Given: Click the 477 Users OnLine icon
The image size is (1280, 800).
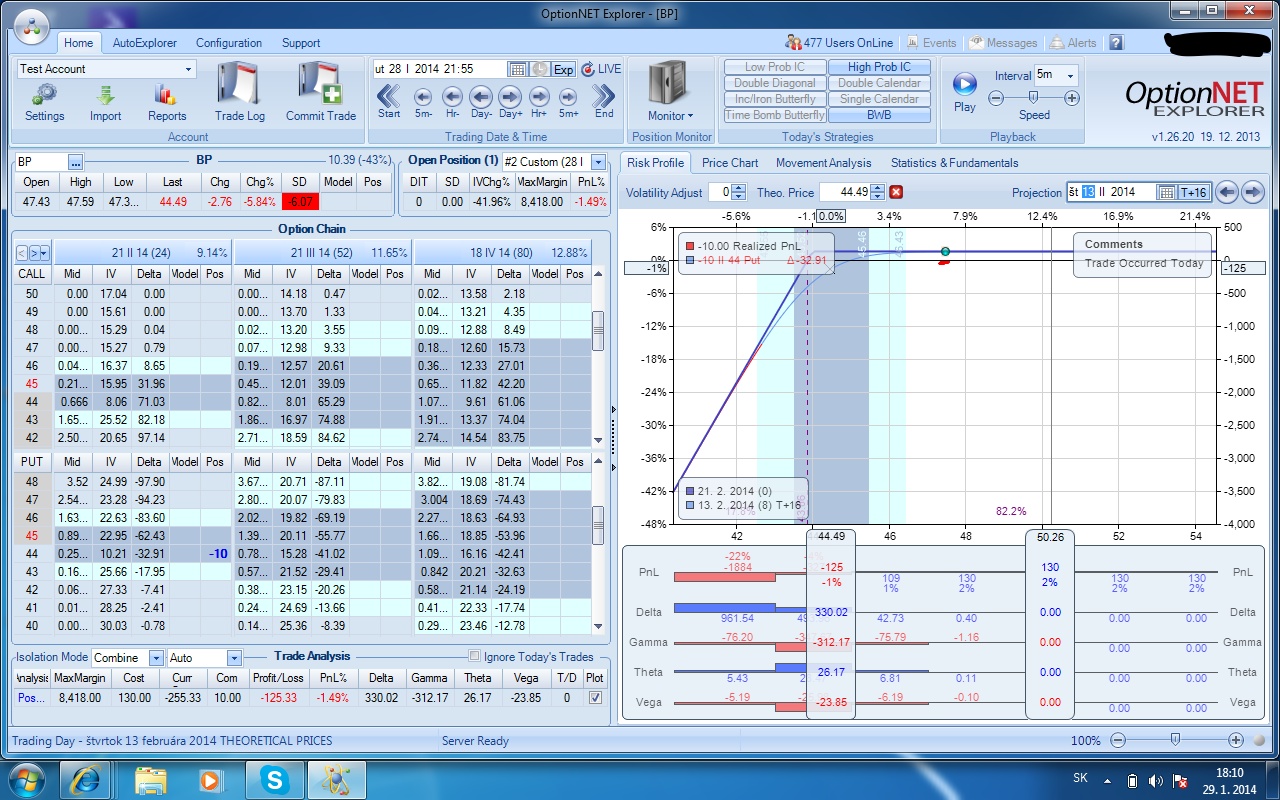Looking at the screenshot, I should coord(794,43).
